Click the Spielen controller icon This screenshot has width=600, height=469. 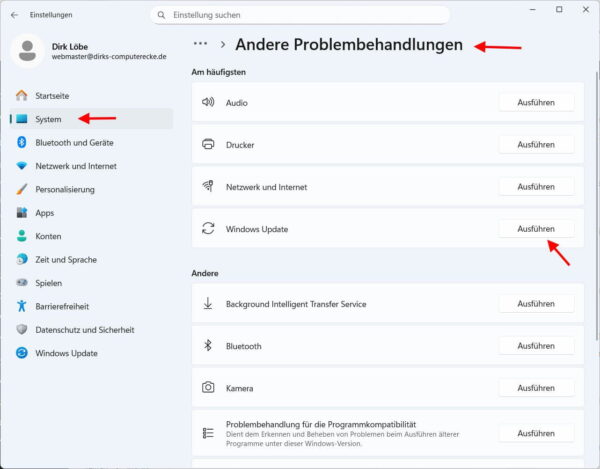22,283
